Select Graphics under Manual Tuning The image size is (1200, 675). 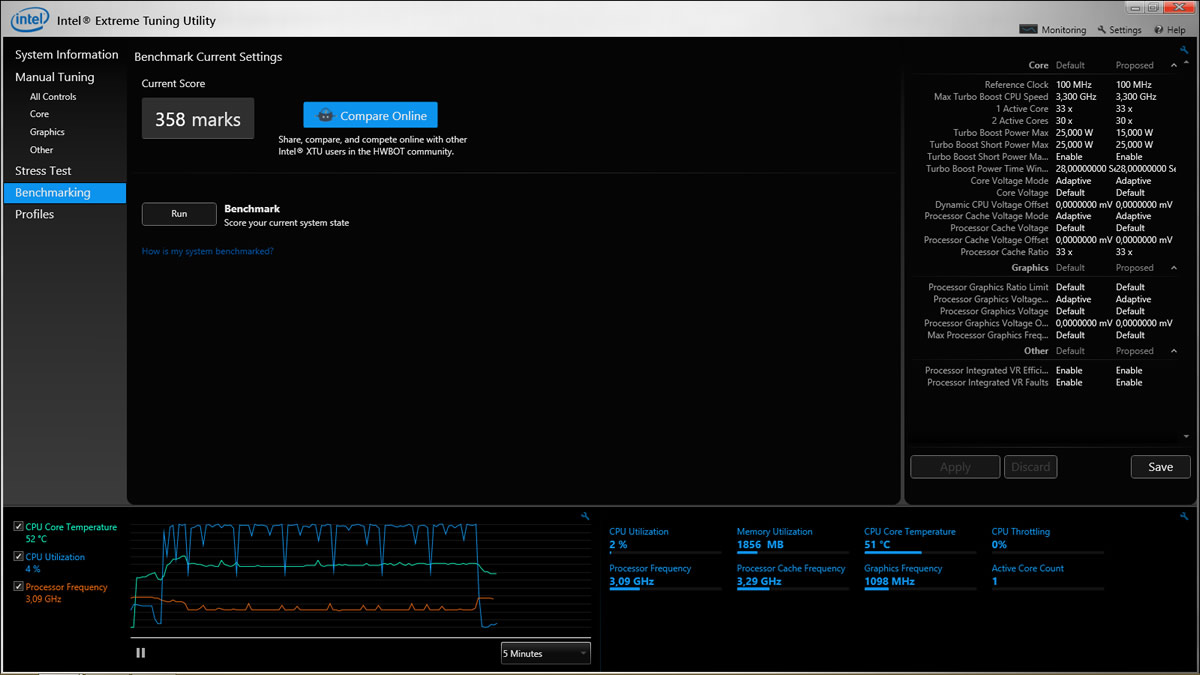pos(47,132)
